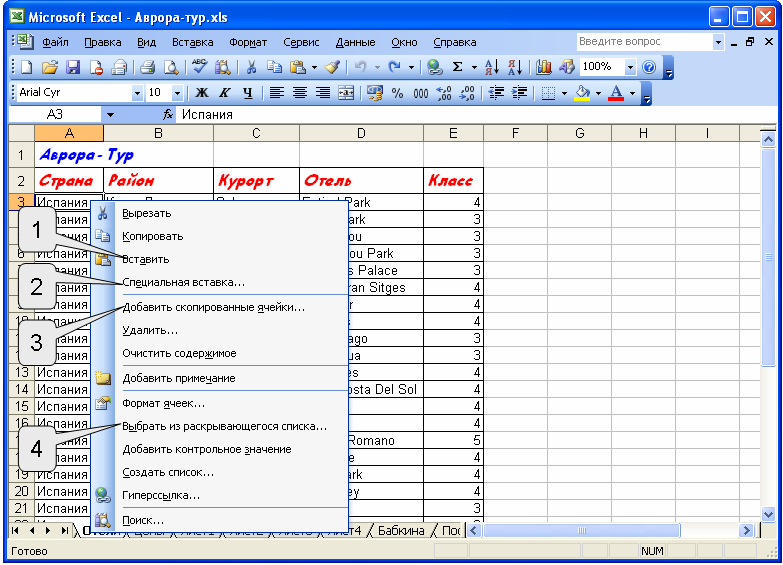This screenshot has width=783, height=565.
Task: Click the insert function fx button
Action: [168, 115]
